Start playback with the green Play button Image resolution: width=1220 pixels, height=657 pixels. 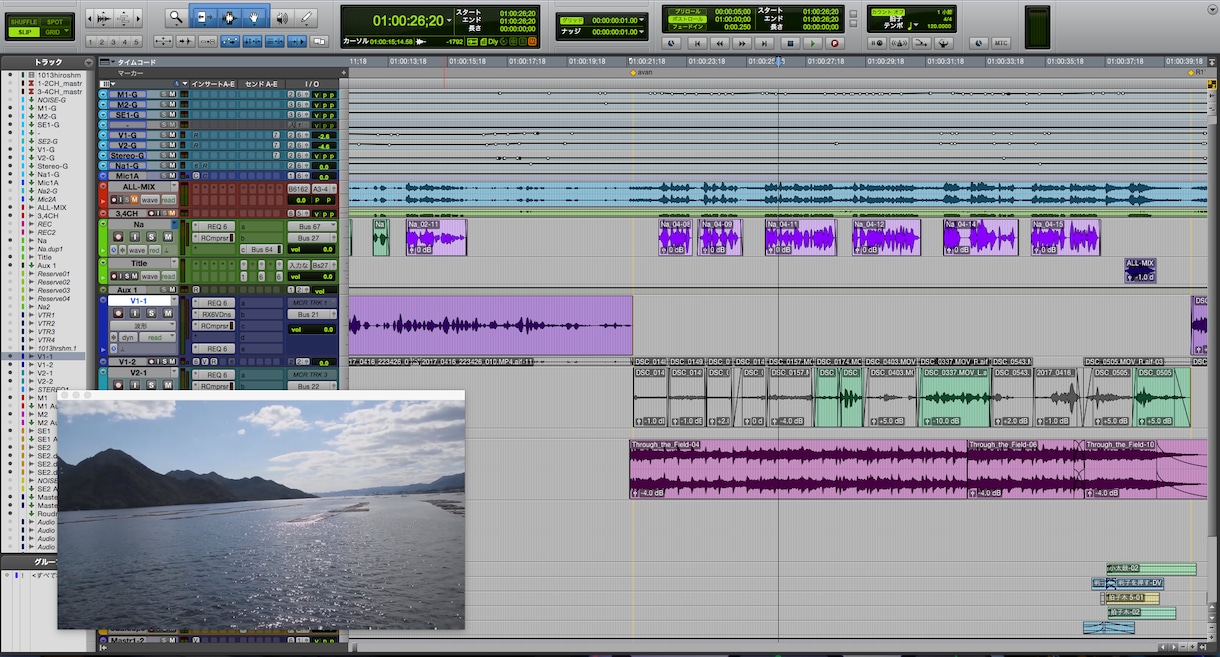[813, 43]
